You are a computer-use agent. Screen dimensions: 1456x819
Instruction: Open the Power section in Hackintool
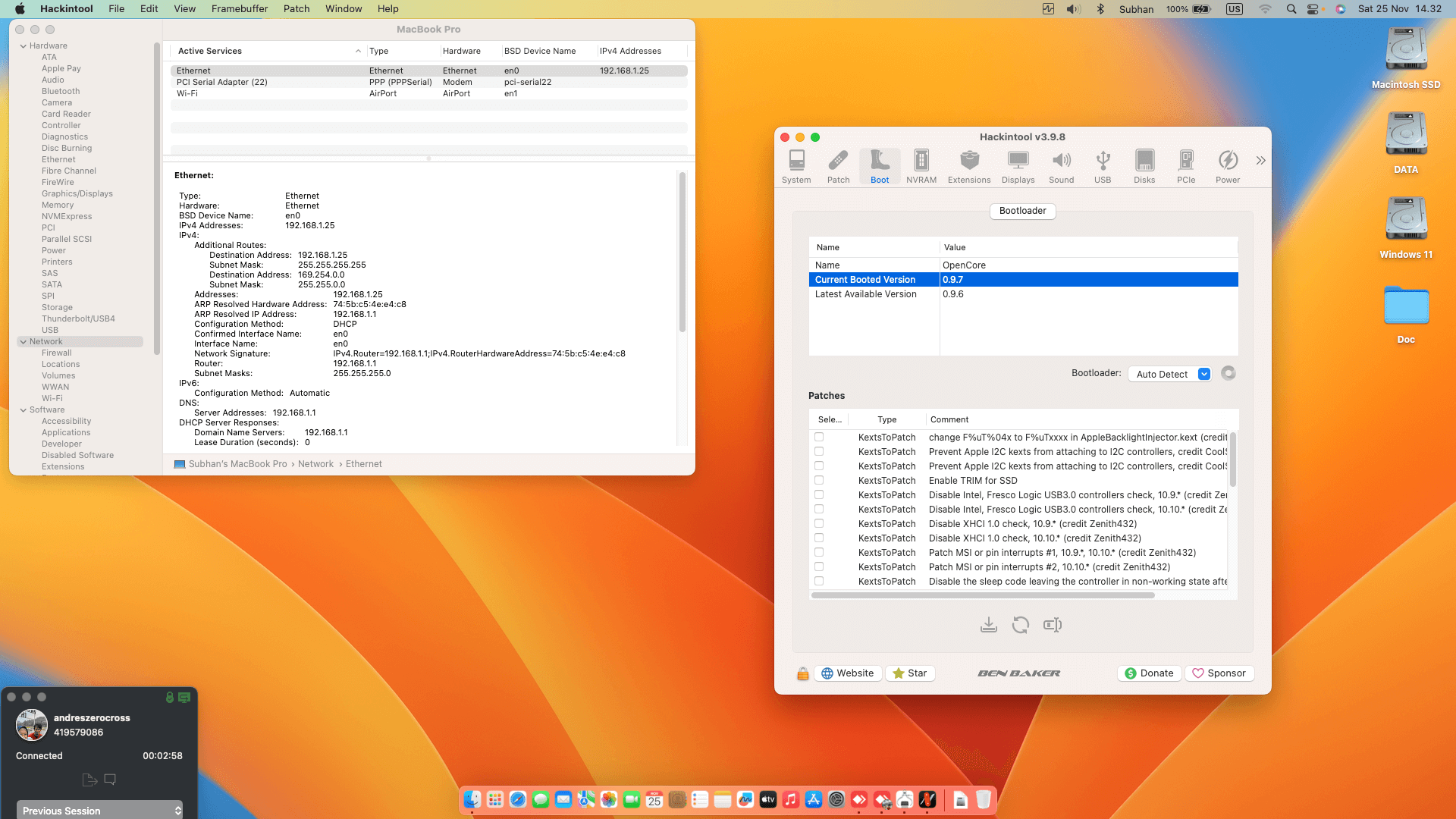point(1228,166)
